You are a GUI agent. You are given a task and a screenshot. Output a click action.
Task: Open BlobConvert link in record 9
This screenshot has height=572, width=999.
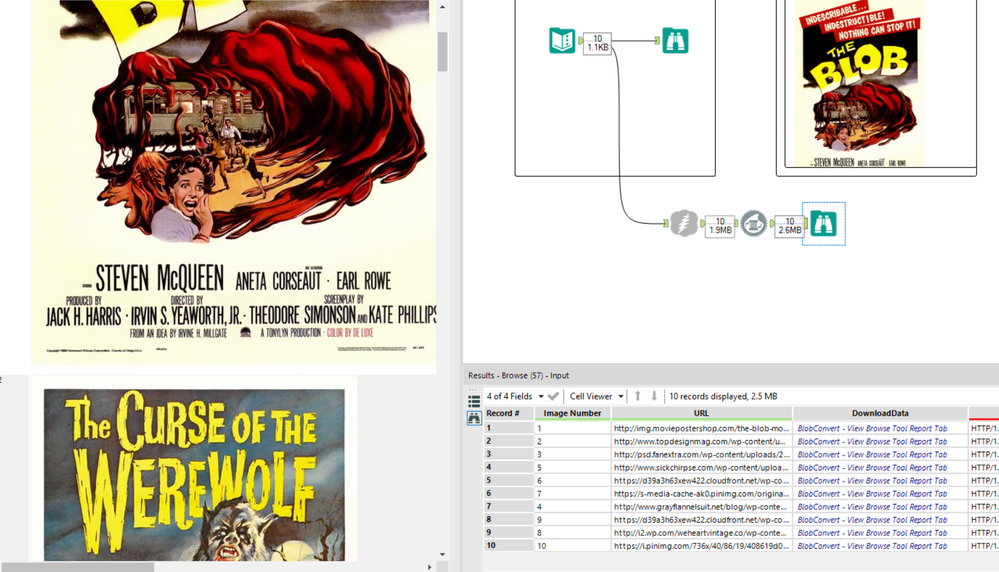click(x=872, y=533)
